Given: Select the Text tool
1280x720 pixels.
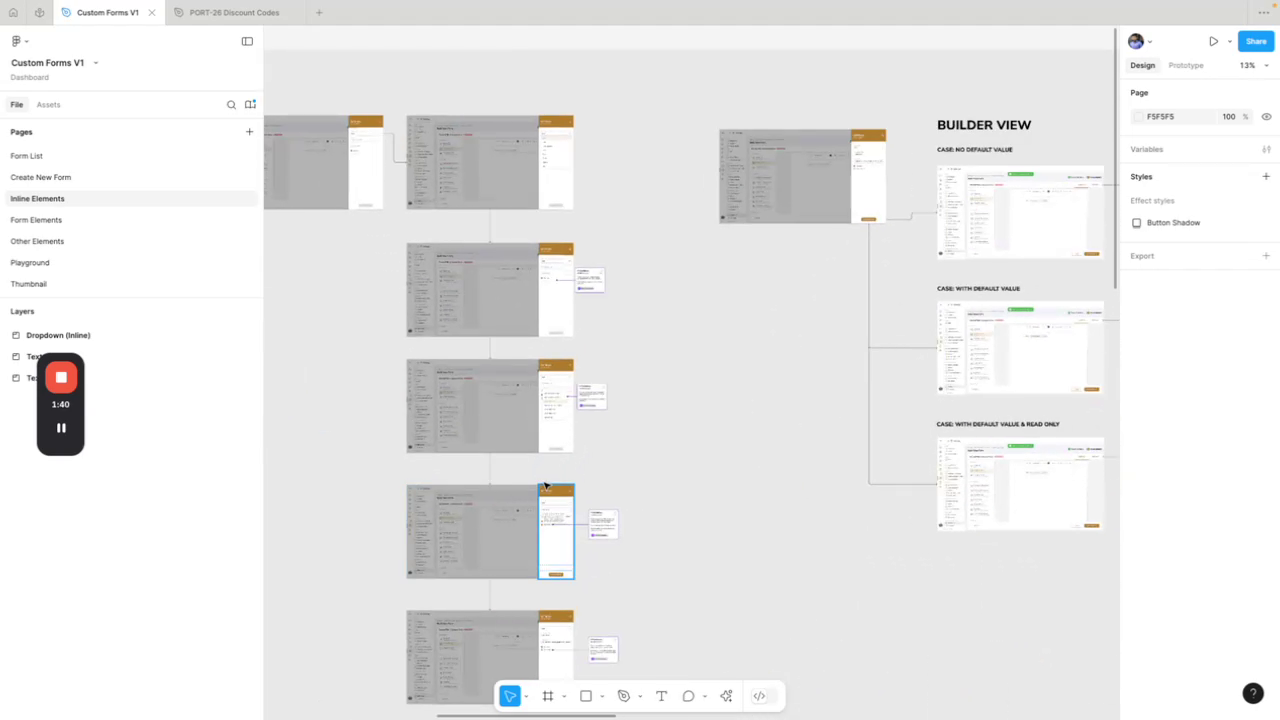Looking at the screenshot, I should tap(661, 696).
